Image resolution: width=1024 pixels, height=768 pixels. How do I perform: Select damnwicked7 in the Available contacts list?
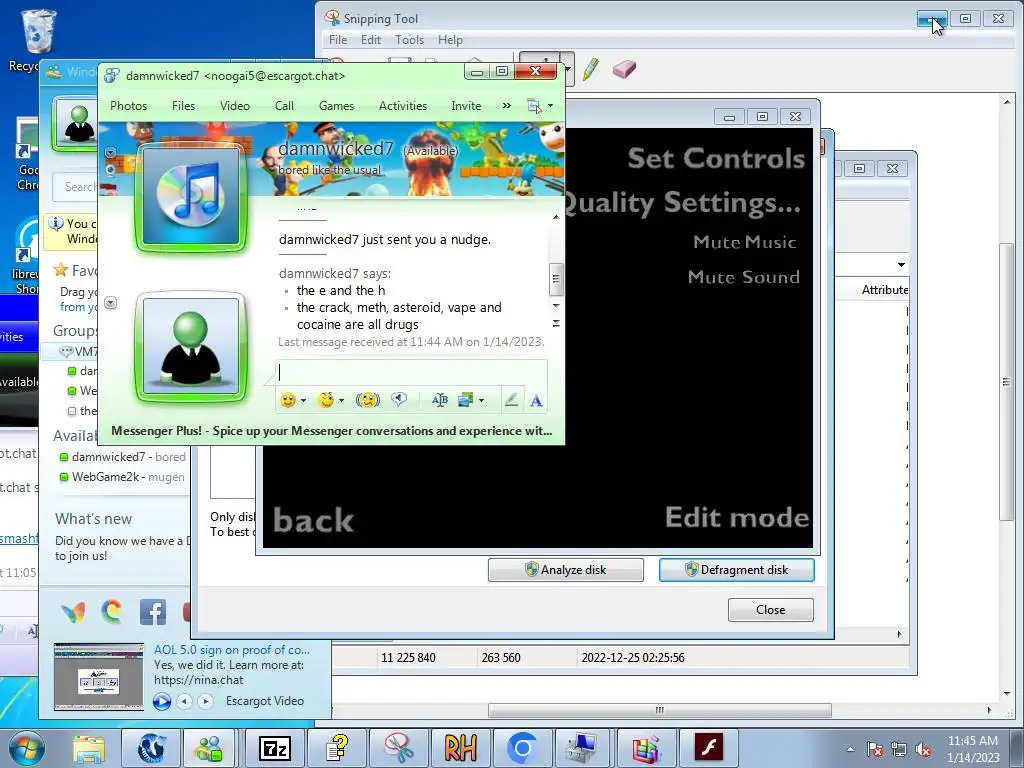pyautogui.click(x=122, y=457)
